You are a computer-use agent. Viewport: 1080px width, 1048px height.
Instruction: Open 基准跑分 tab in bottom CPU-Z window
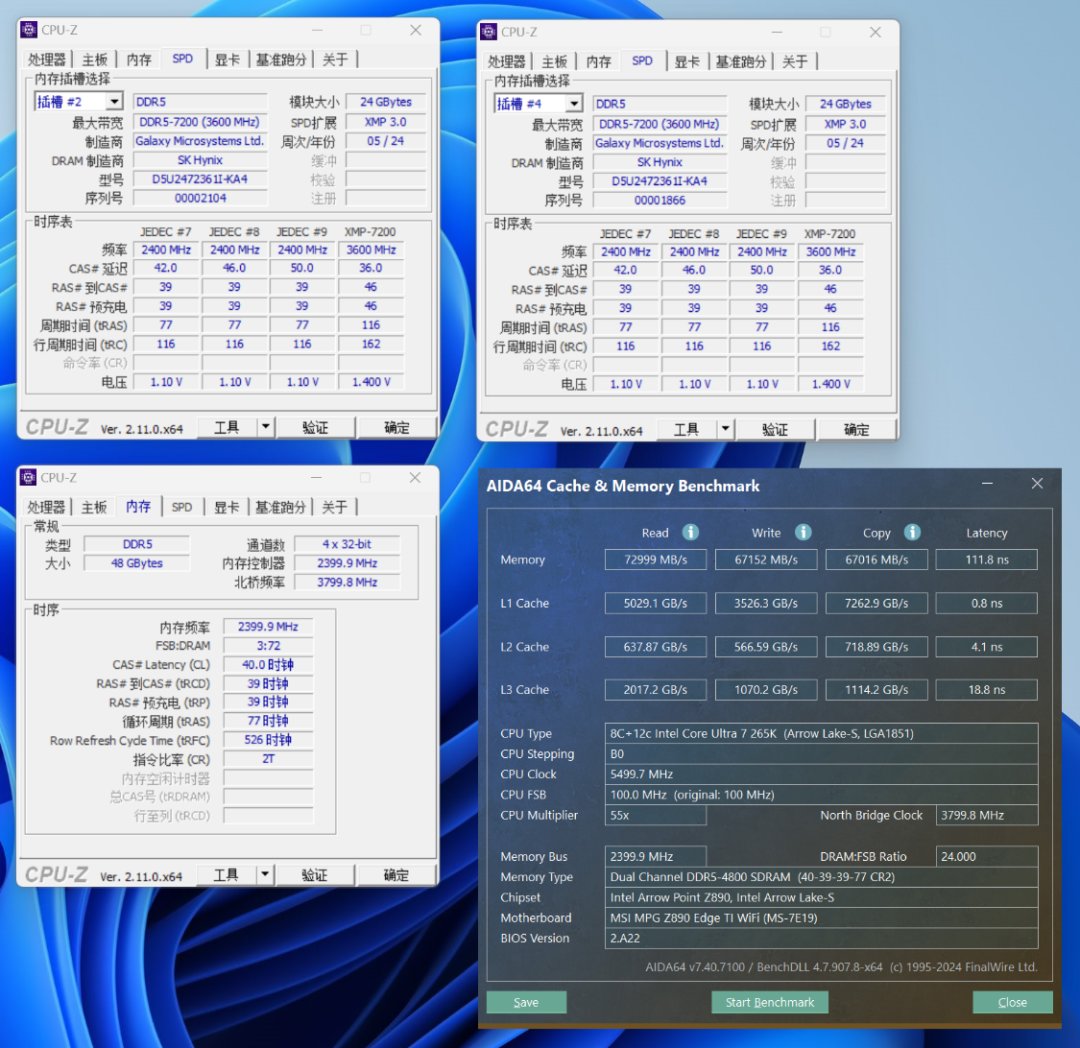coord(280,507)
